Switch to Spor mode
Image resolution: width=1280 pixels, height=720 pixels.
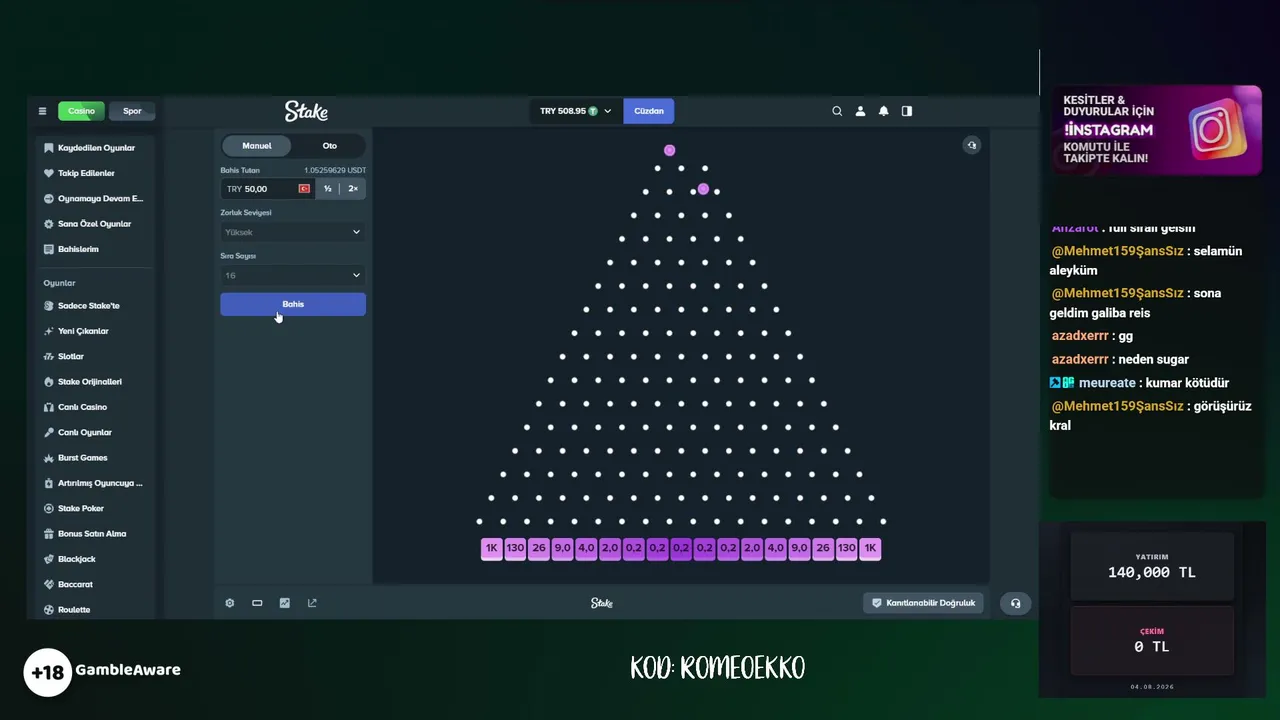pos(132,111)
